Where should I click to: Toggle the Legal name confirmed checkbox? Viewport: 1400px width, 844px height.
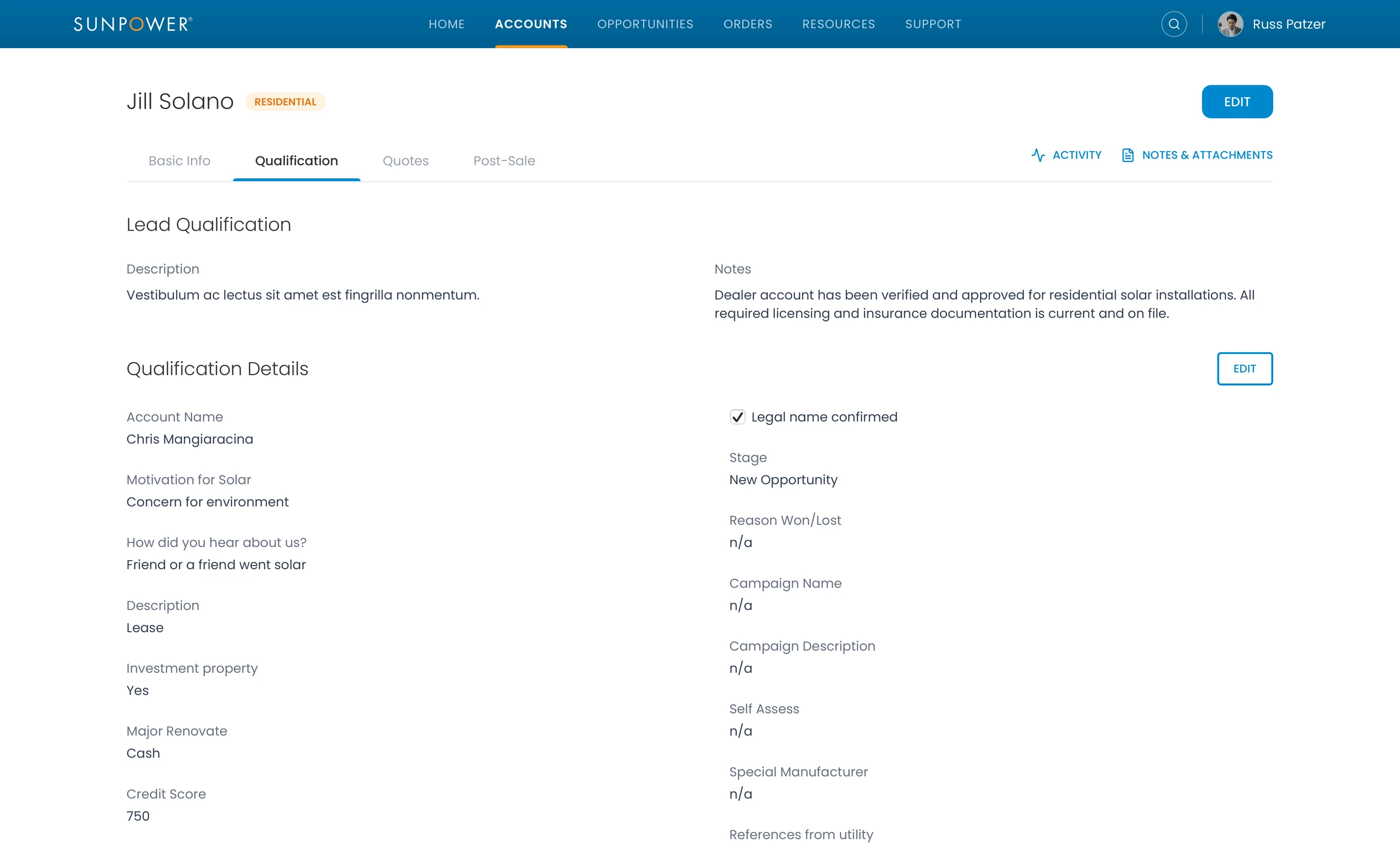tap(737, 417)
